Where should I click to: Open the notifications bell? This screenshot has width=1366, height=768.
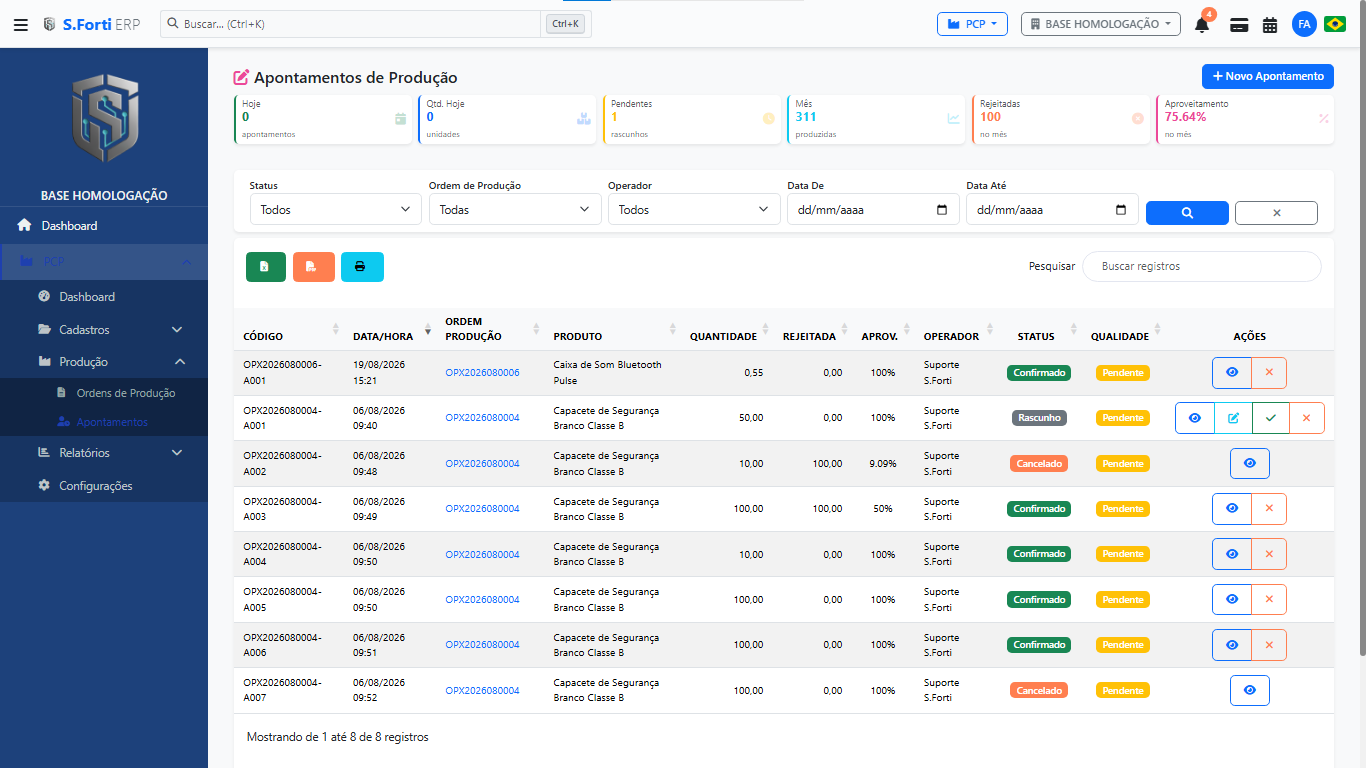click(x=1202, y=24)
